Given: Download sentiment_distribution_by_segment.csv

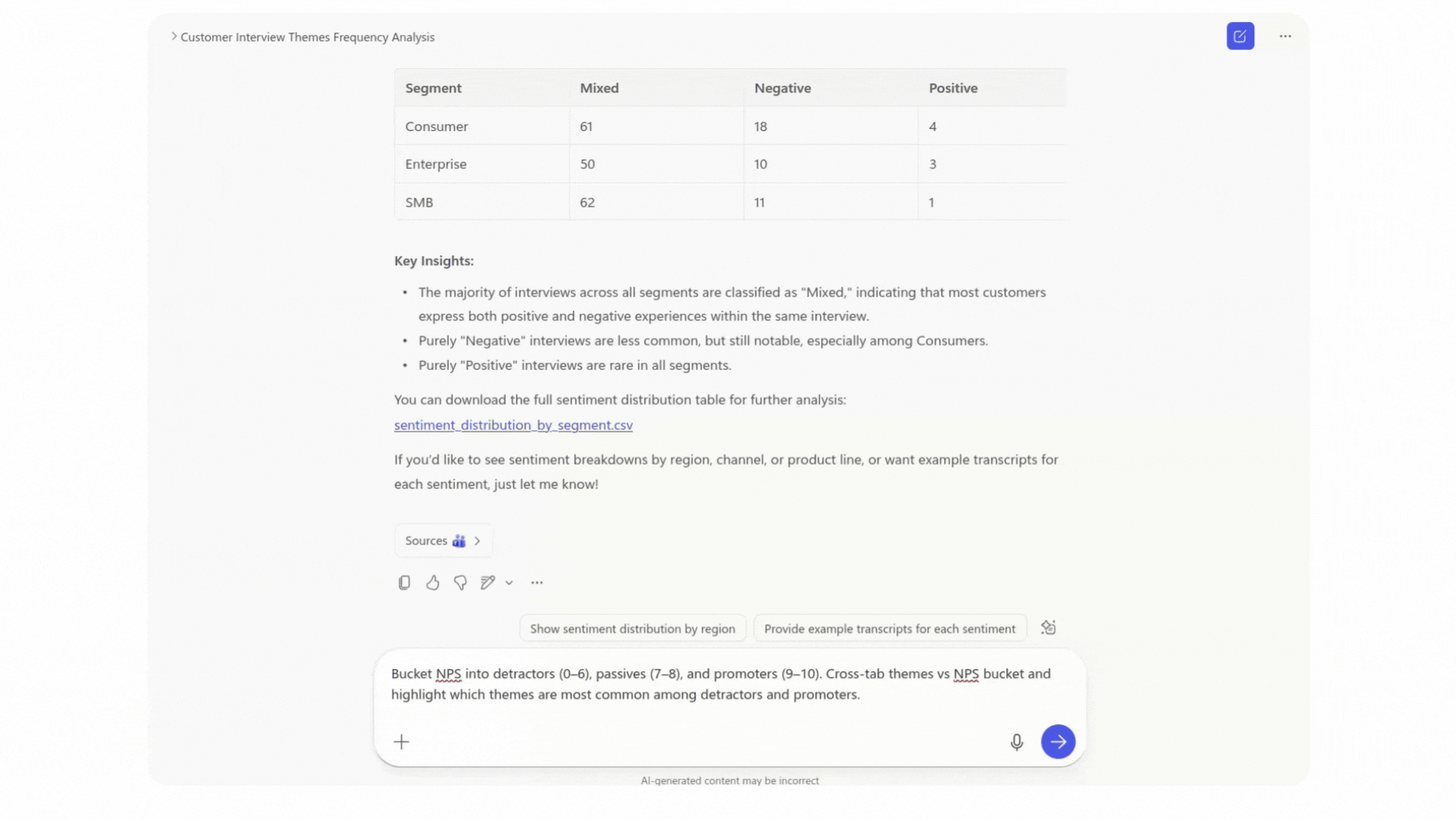Looking at the screenshot, I should (513, 425).
